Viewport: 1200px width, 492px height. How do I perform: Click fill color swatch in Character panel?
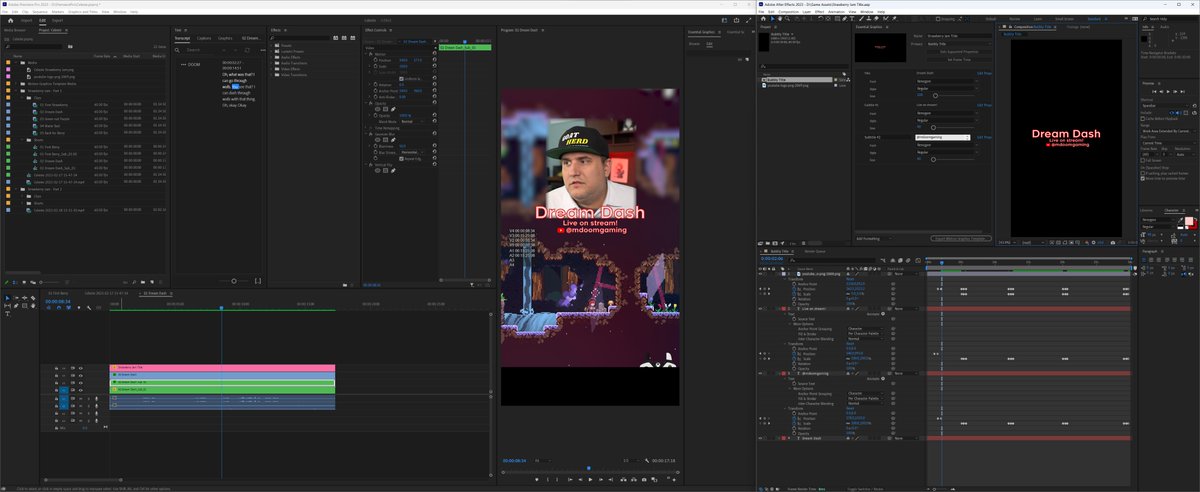coord(1188,220)
